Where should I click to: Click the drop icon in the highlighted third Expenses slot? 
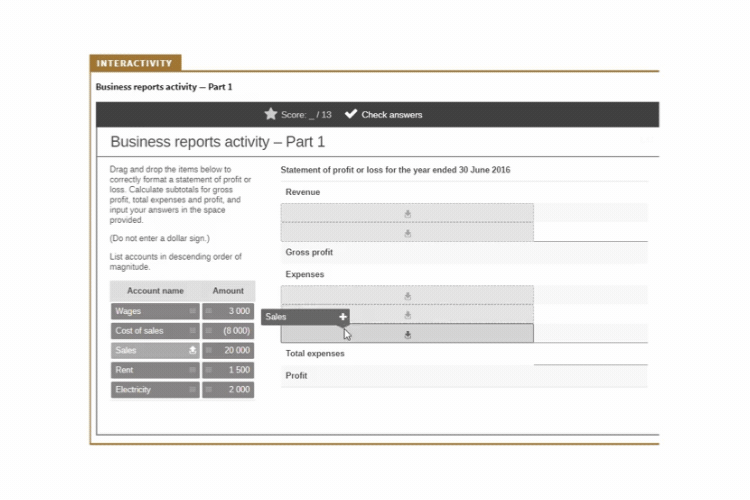click(408, 335)
